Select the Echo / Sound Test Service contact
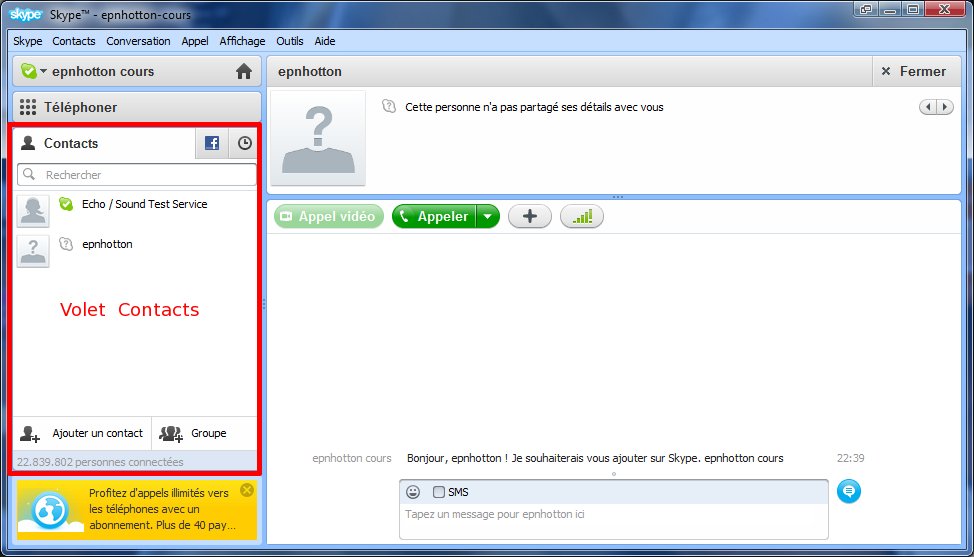Viewport: 974px width, 557px height. pos(135,210)
